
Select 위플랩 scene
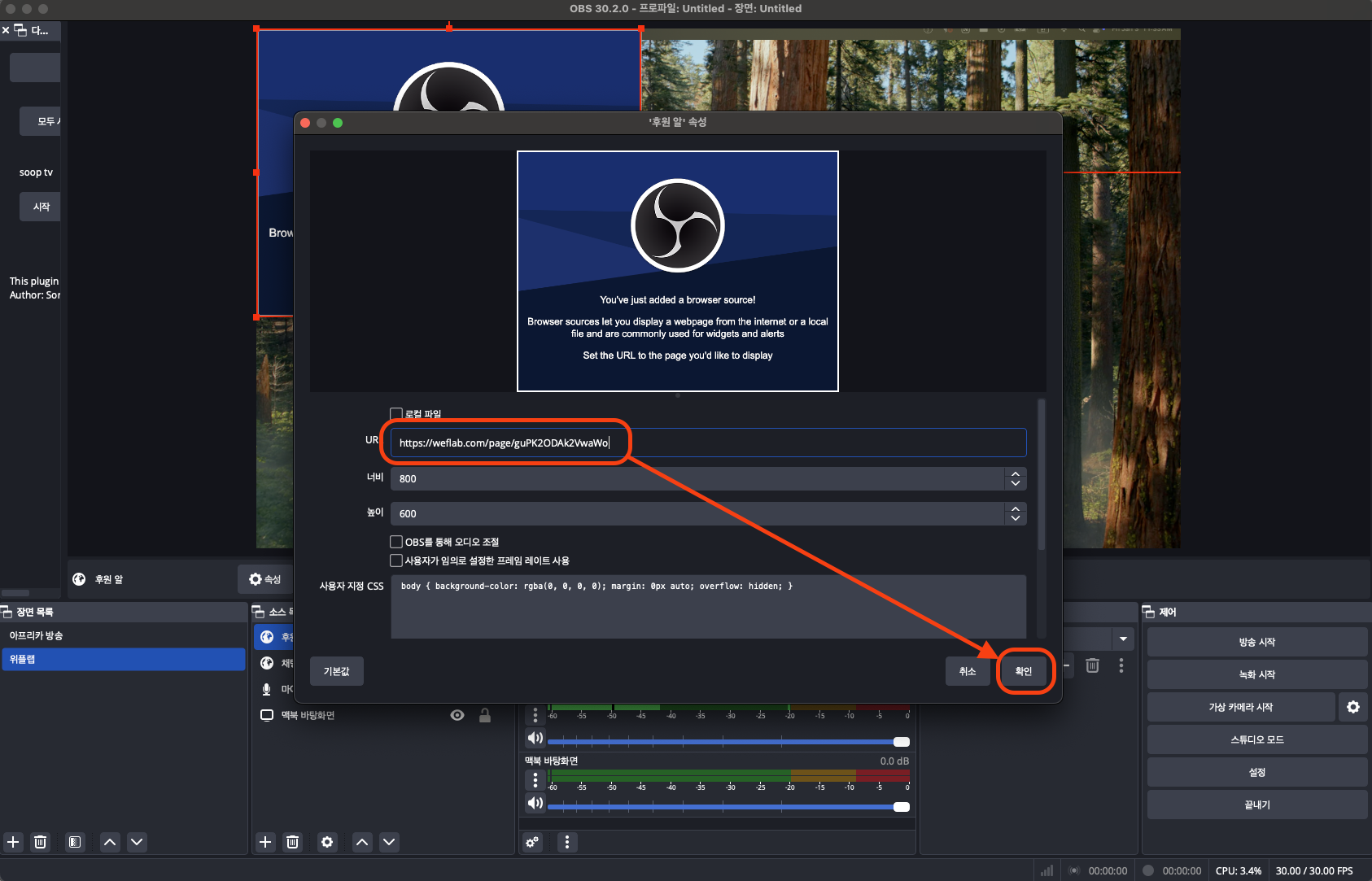pyautogui.click(x=124, y=659)
